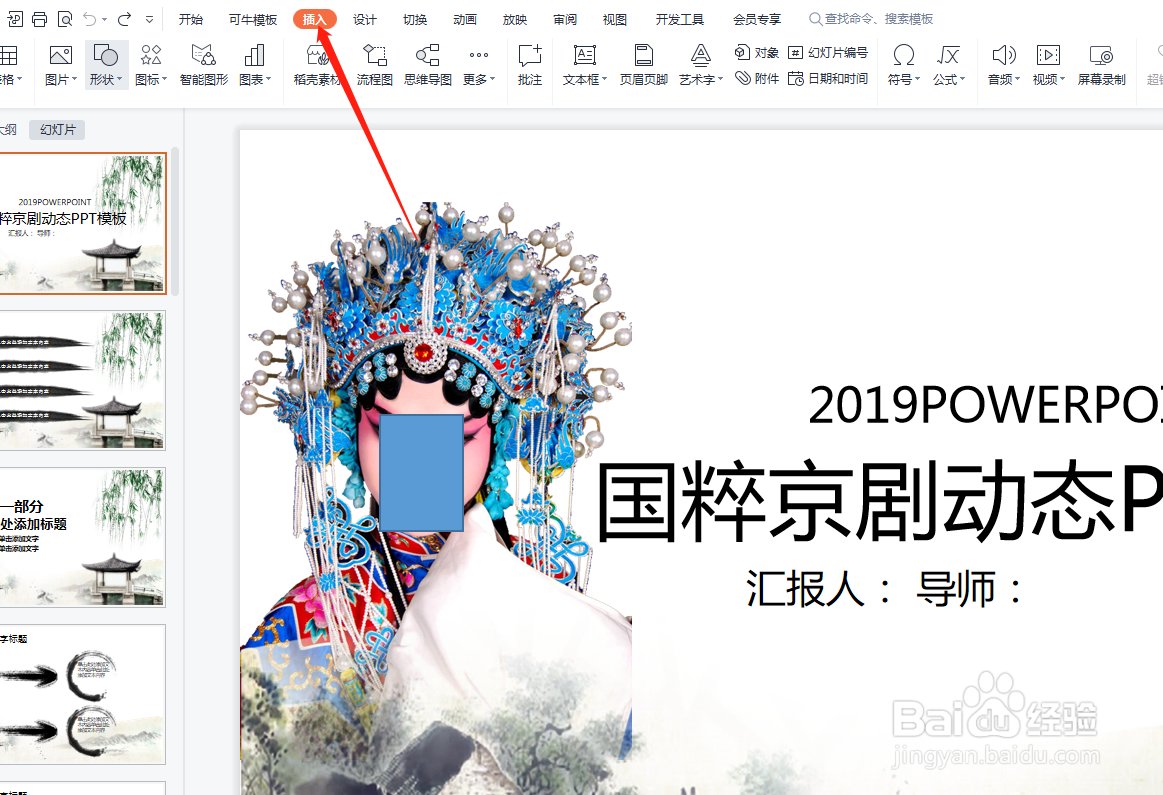Click the Picture (图片) insert icon

point(60,55)
